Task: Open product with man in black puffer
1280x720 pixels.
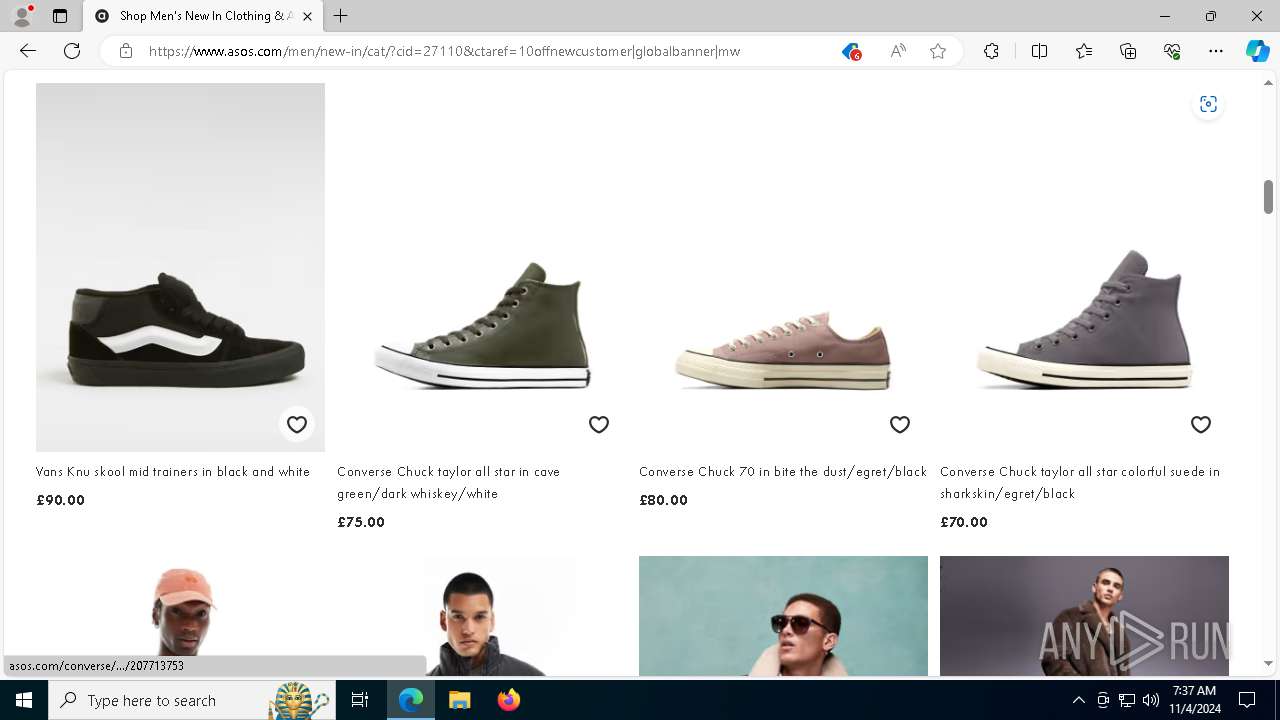Action: pyautogui.click(x=481, y=616)
